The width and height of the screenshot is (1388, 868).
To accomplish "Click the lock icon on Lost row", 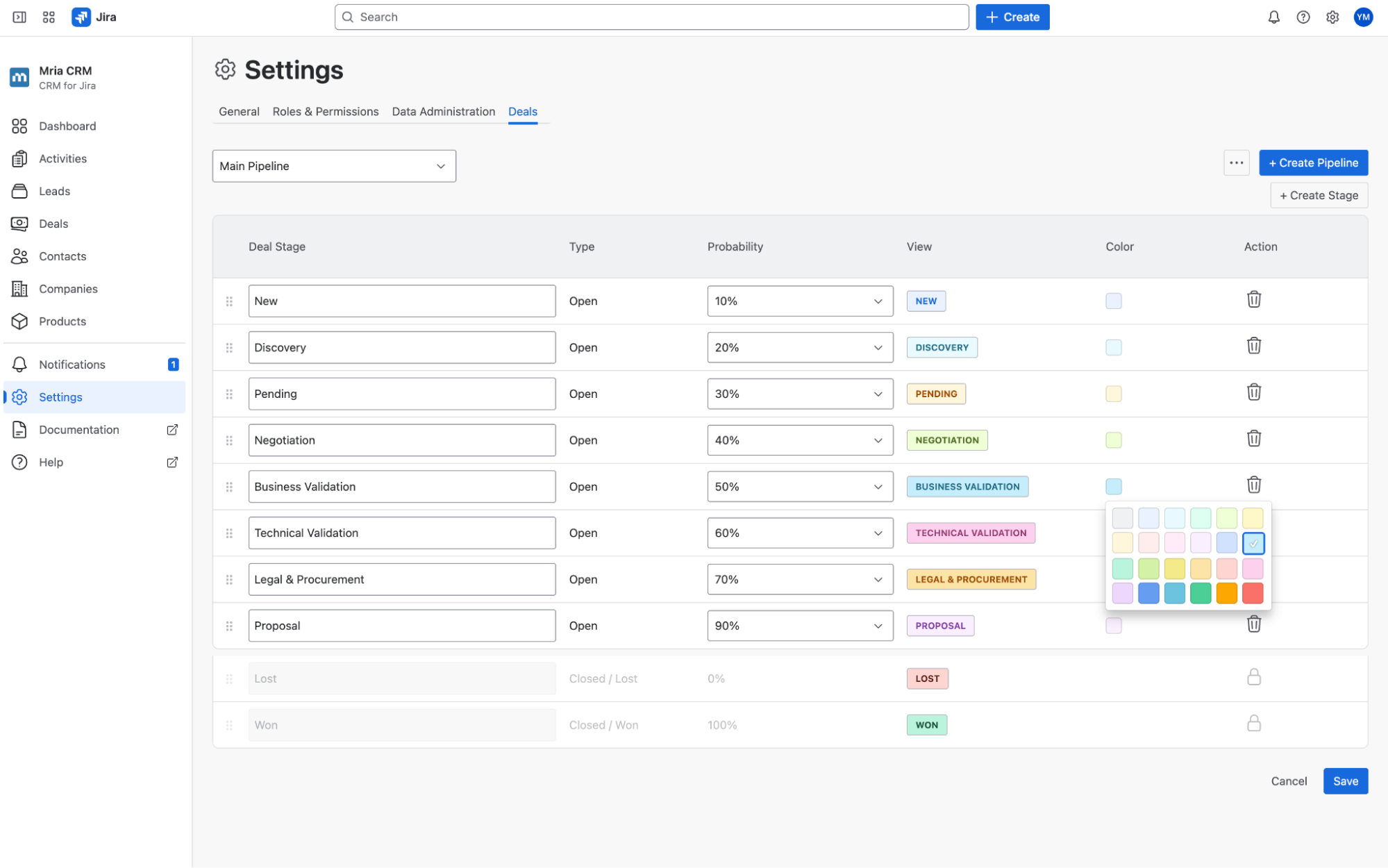I will click(1253, 677).
